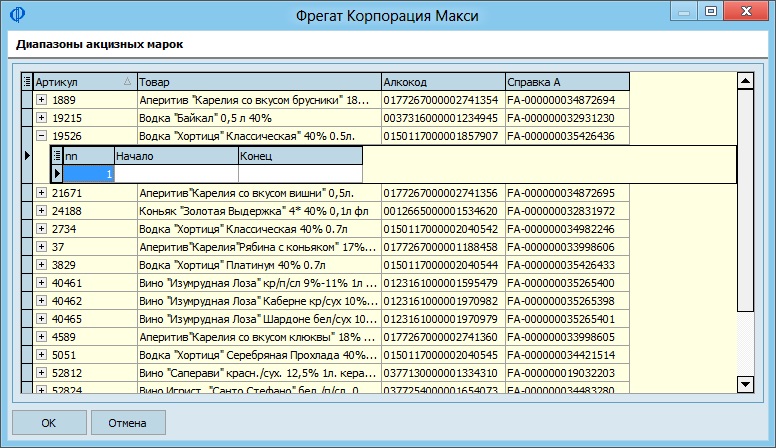Select the nested row indicator arrow
The height and width of the screenshot is (448, 776).
coord(57,174)
